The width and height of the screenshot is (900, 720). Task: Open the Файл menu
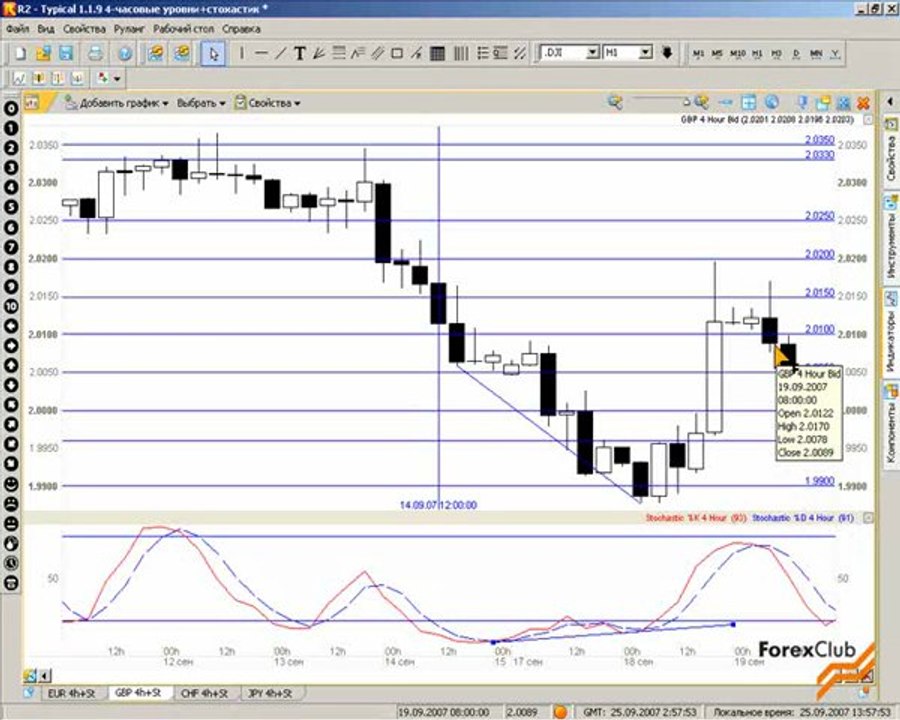pos(18,29)
